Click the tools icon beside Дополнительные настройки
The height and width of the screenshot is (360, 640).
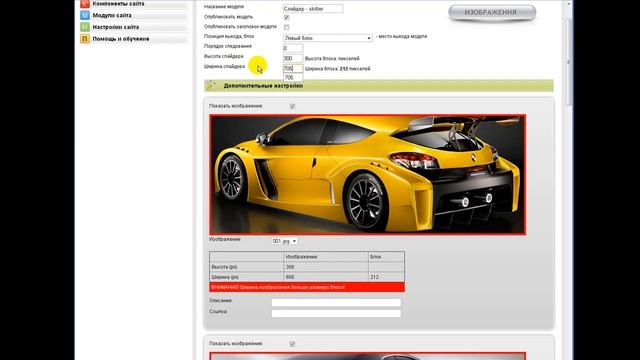point(211,86)
